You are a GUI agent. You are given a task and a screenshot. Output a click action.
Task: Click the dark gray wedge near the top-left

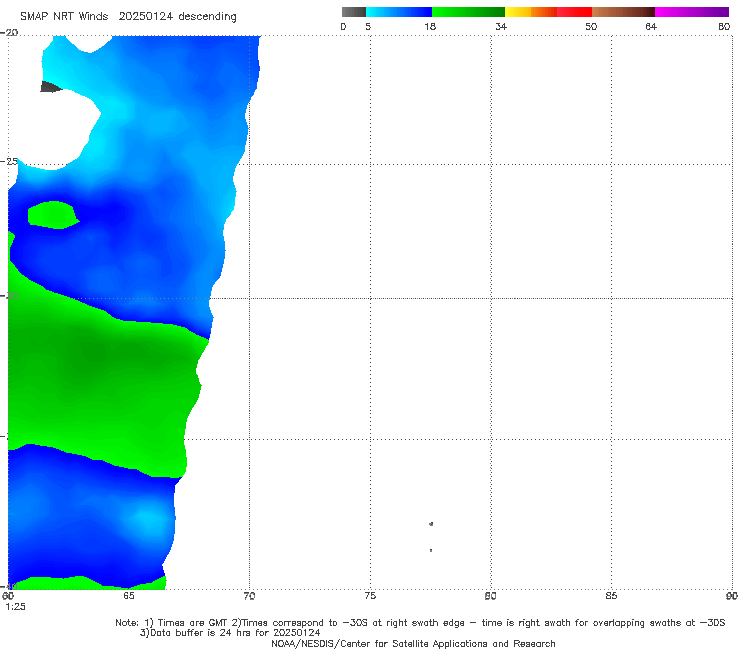pos(50,86)
